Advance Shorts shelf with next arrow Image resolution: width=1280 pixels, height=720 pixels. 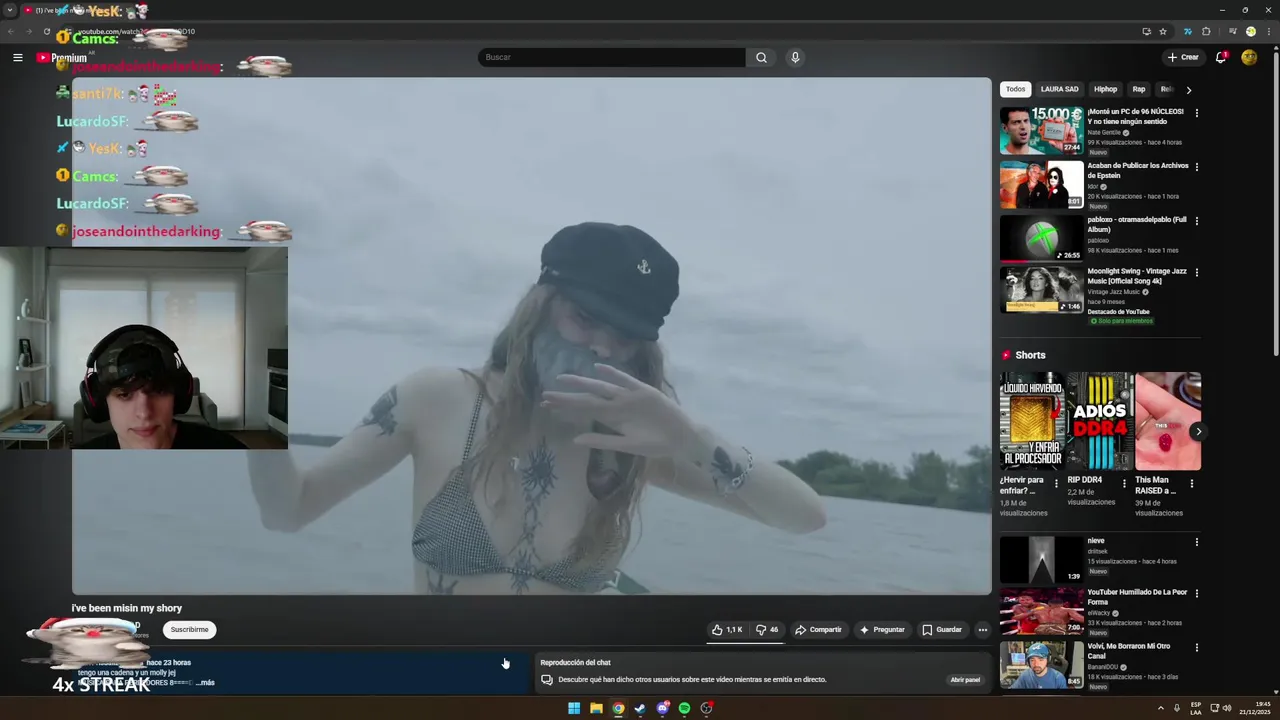click(1198, 432)
